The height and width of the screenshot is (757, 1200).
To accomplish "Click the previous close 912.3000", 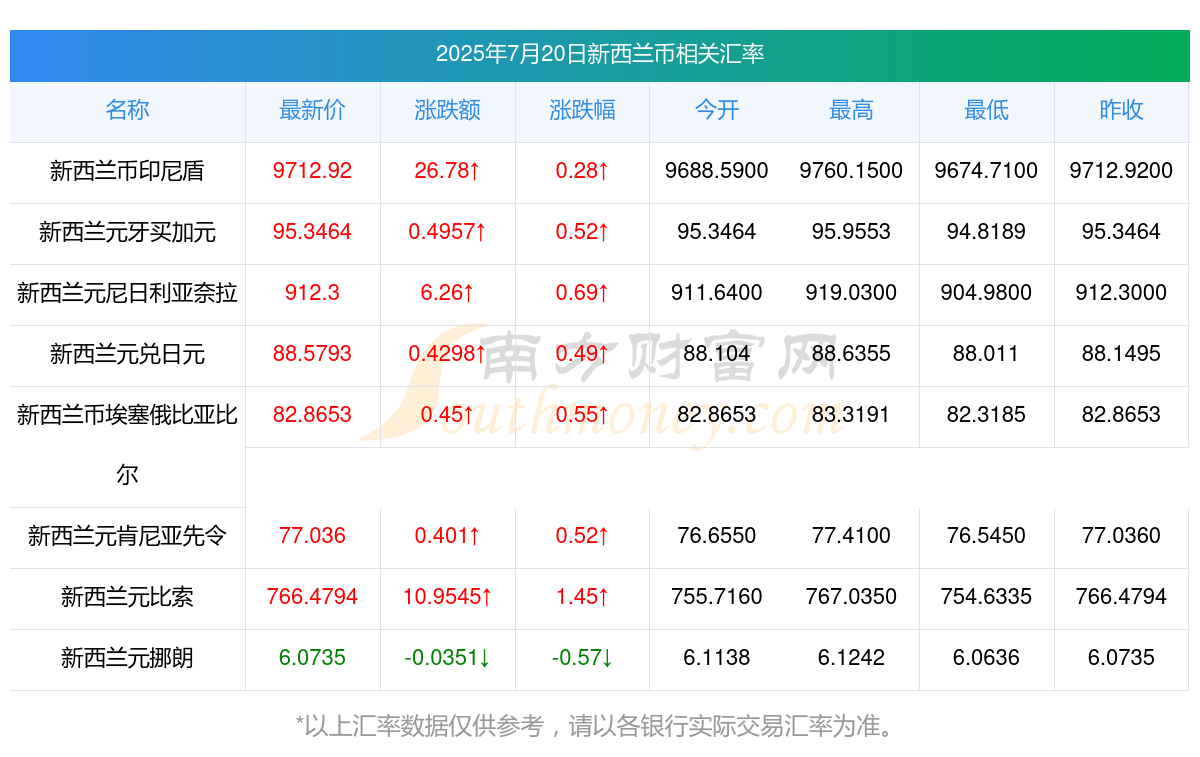I will (x=1121, y=293).
